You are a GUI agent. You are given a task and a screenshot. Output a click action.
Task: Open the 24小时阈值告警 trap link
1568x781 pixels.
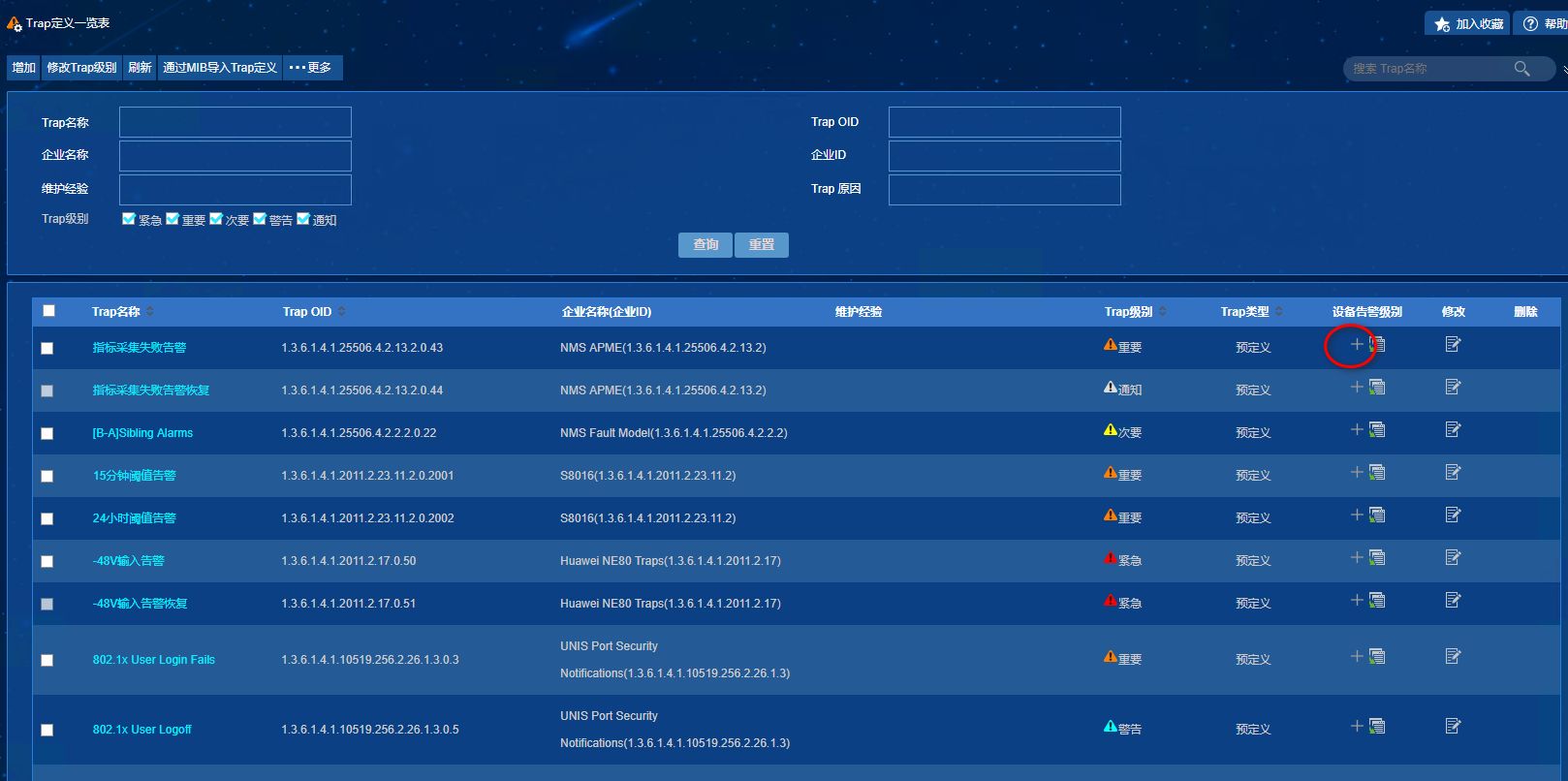pos(135,518)
